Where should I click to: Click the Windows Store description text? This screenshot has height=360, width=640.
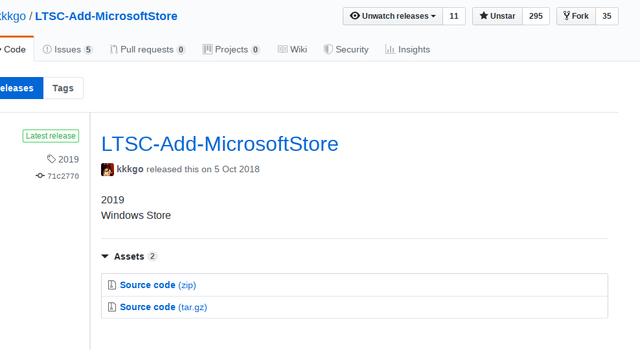click(x=136, y=215)
